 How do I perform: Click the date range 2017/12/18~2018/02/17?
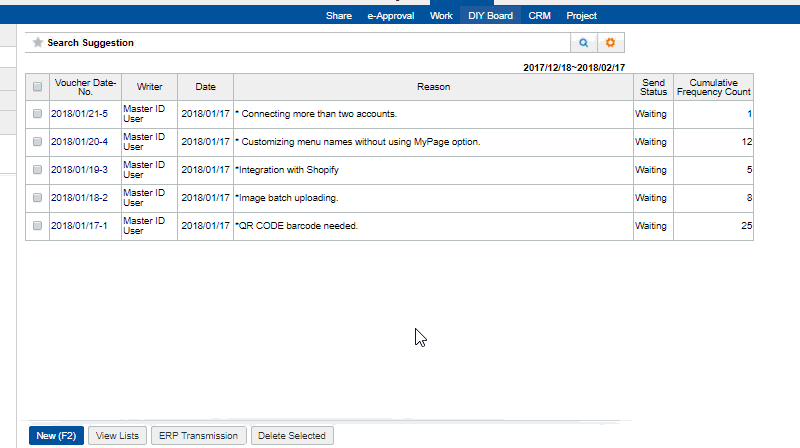(574, 67)
